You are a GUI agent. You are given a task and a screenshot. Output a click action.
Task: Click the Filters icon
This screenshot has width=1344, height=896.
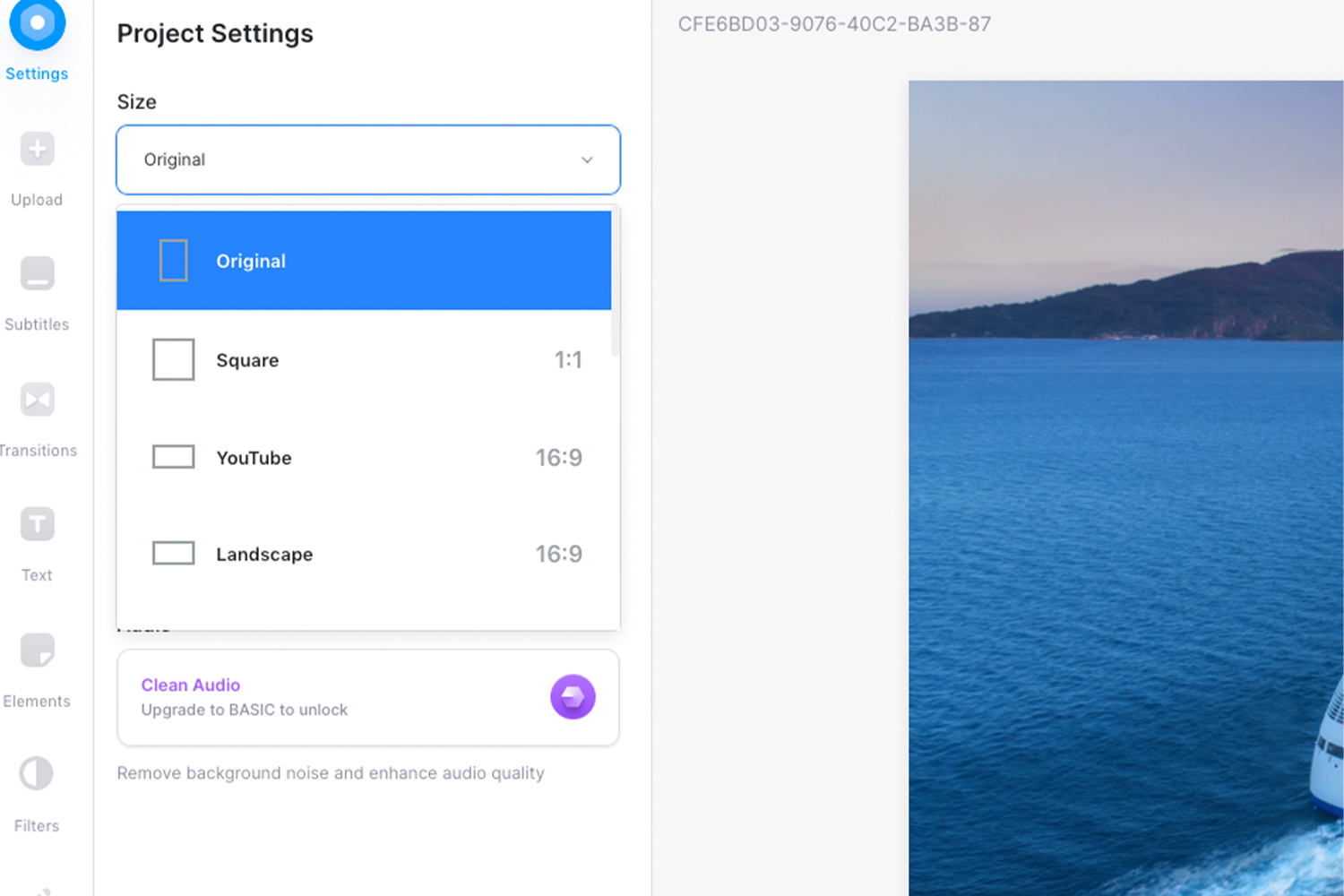point(36,773)
